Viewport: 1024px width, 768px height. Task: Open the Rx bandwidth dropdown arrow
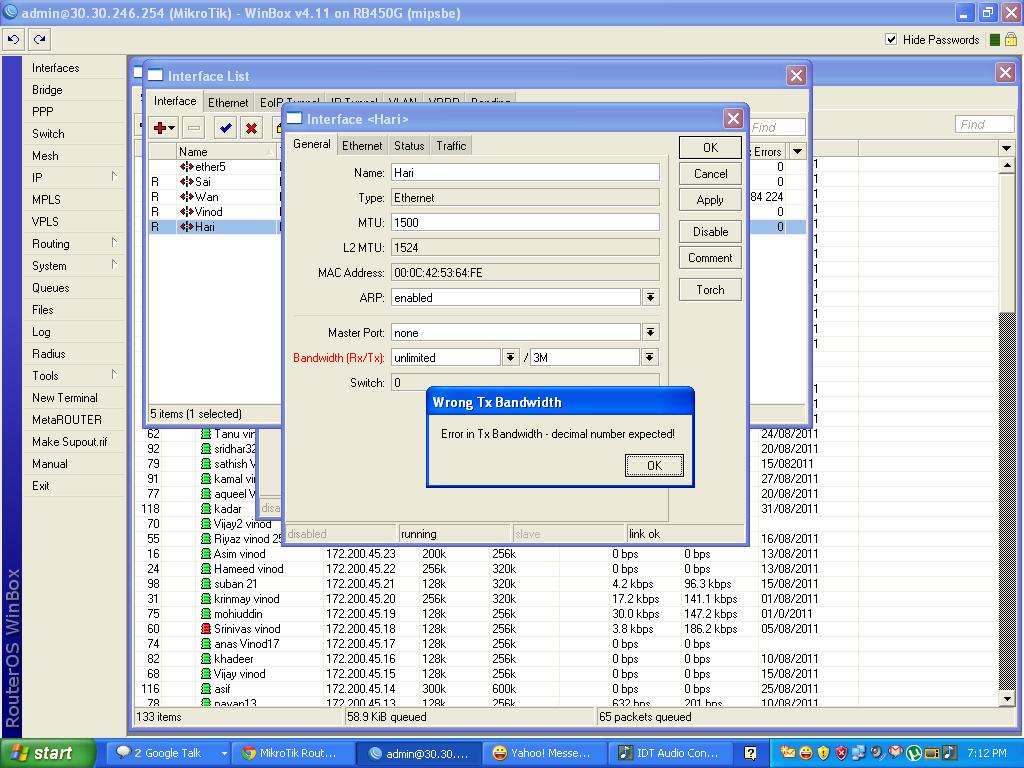(511, 357)
